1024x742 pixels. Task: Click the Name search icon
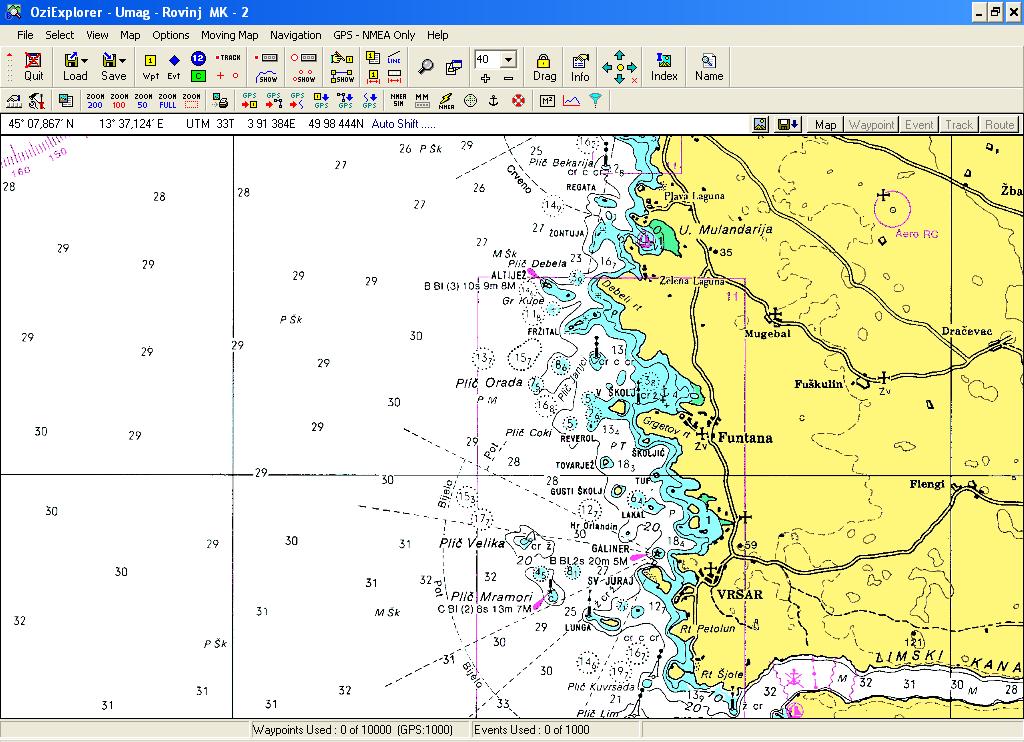(x=709, y=67)
